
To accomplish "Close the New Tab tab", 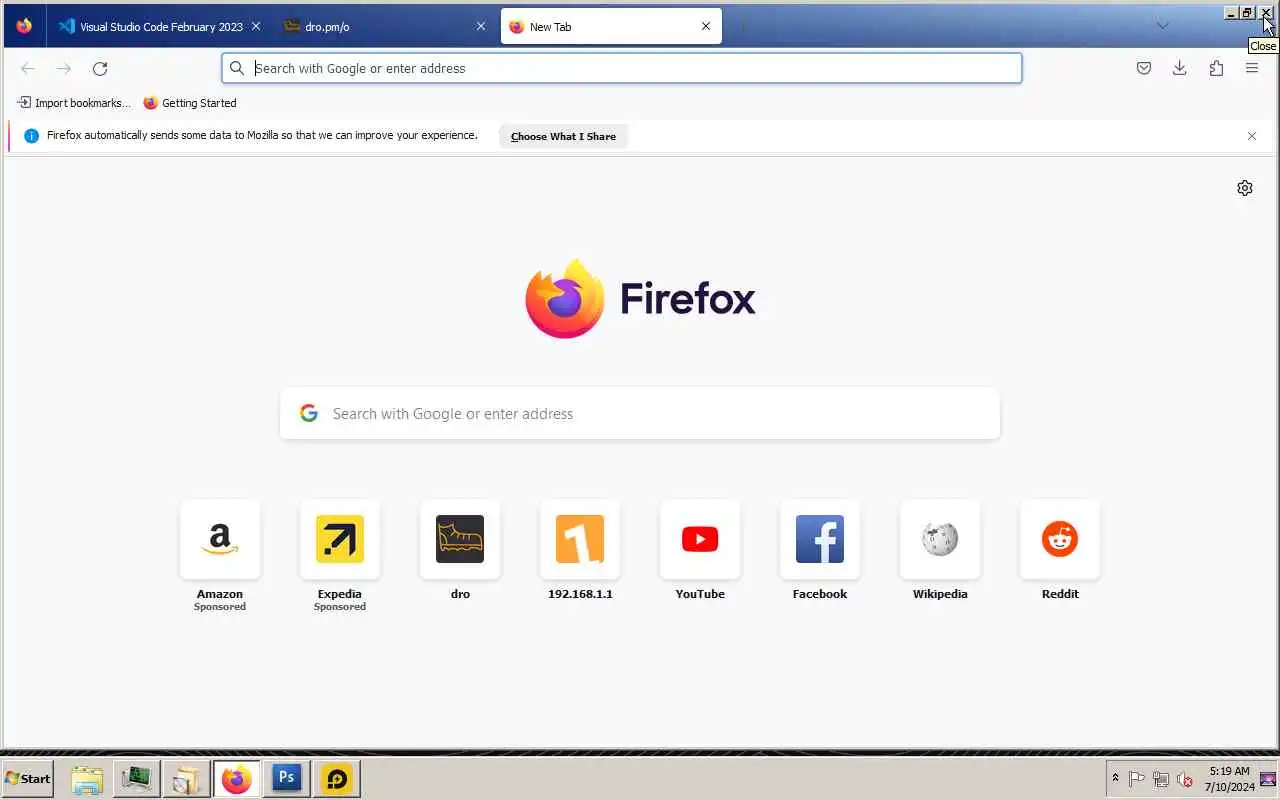I will pos(706,27).
